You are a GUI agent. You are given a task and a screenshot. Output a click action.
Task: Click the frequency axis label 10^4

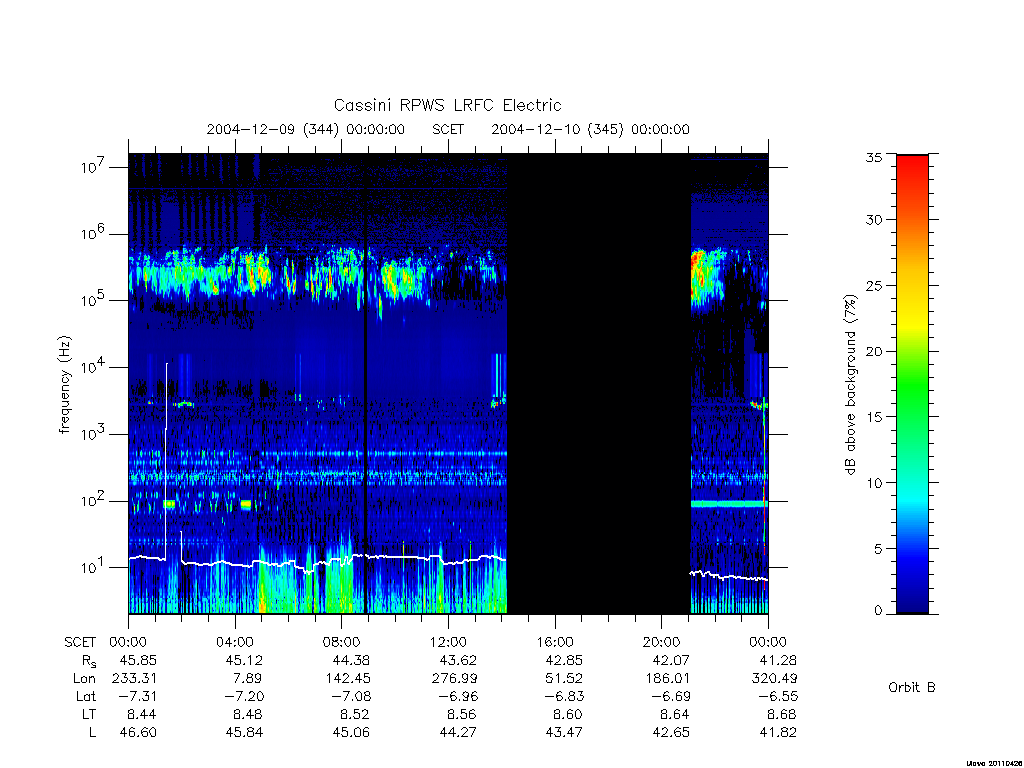click(93, 367)
